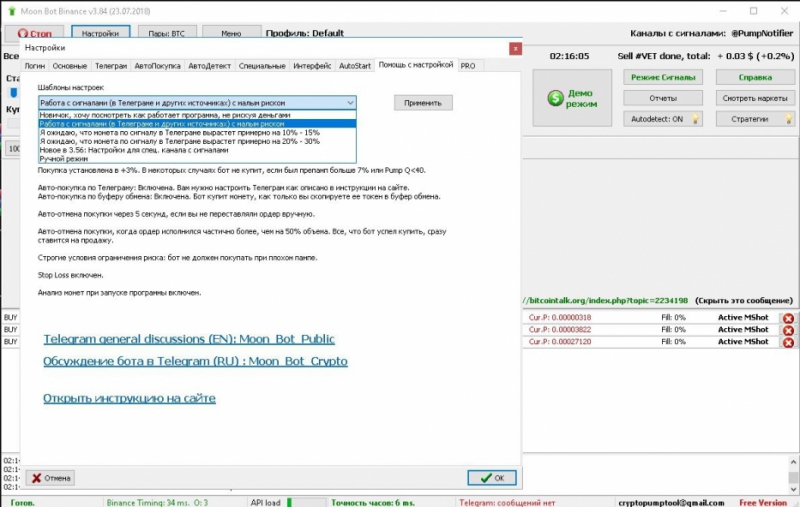Toggle the Демо режим dollar button
This screenshot has width=800, height=507.
(572, 98)
